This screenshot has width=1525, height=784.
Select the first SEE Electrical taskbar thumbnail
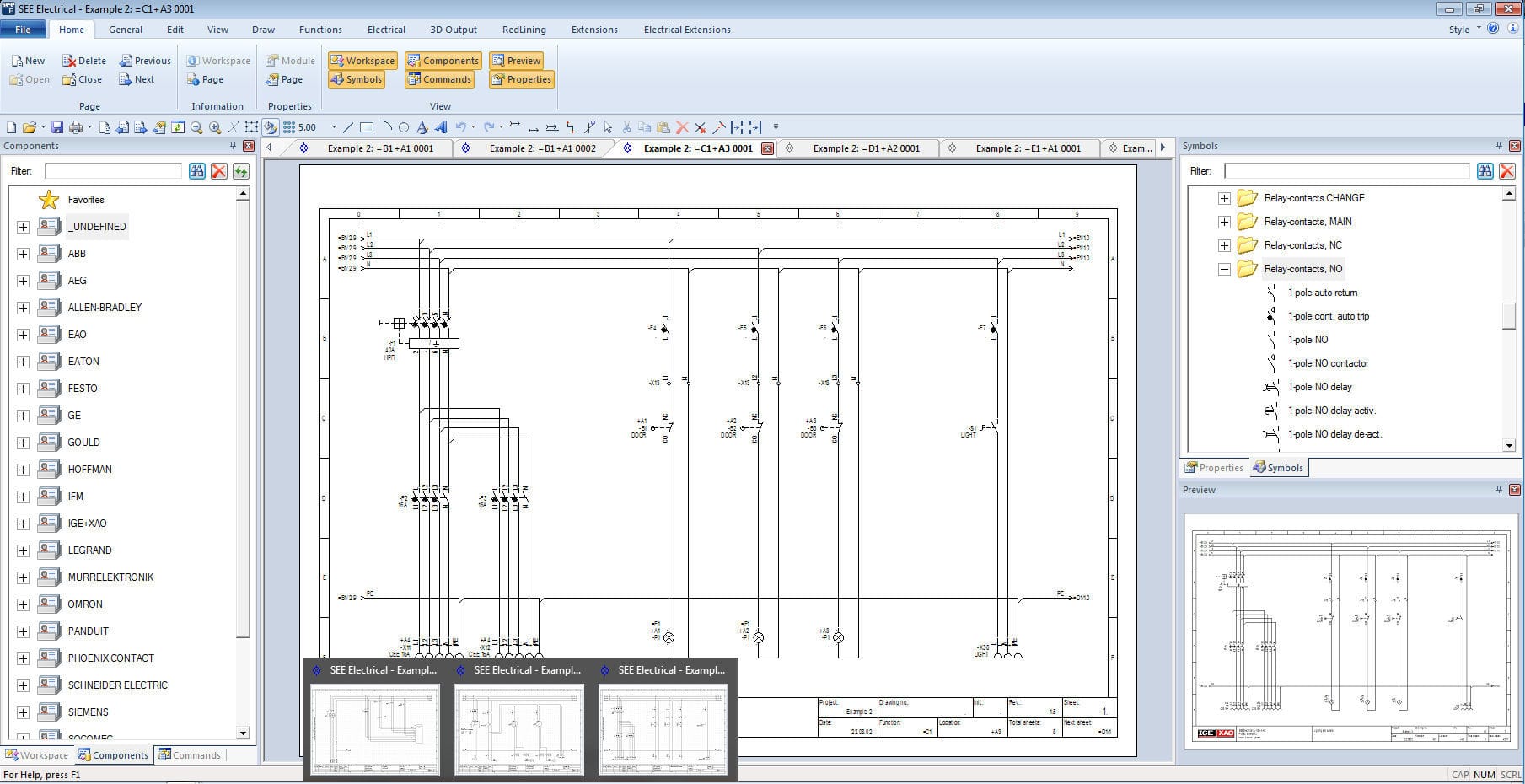(x=375, y=721)
